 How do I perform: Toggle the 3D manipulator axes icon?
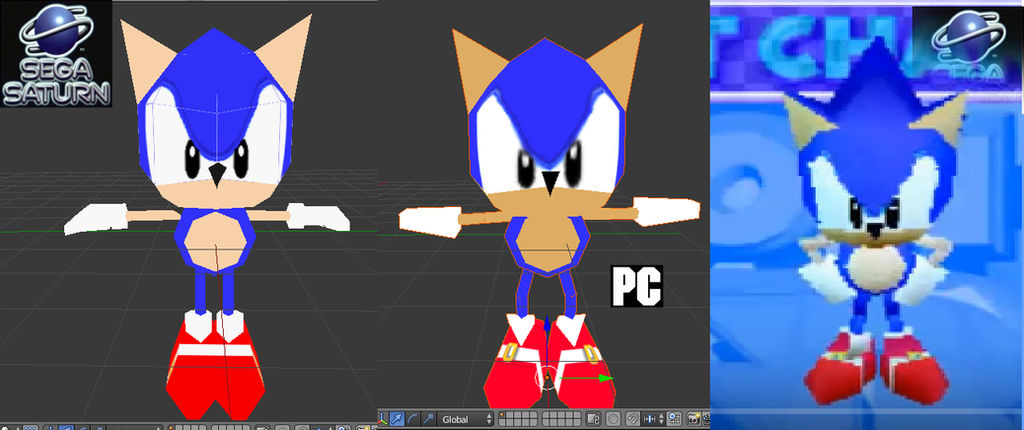tap(383, 419)
